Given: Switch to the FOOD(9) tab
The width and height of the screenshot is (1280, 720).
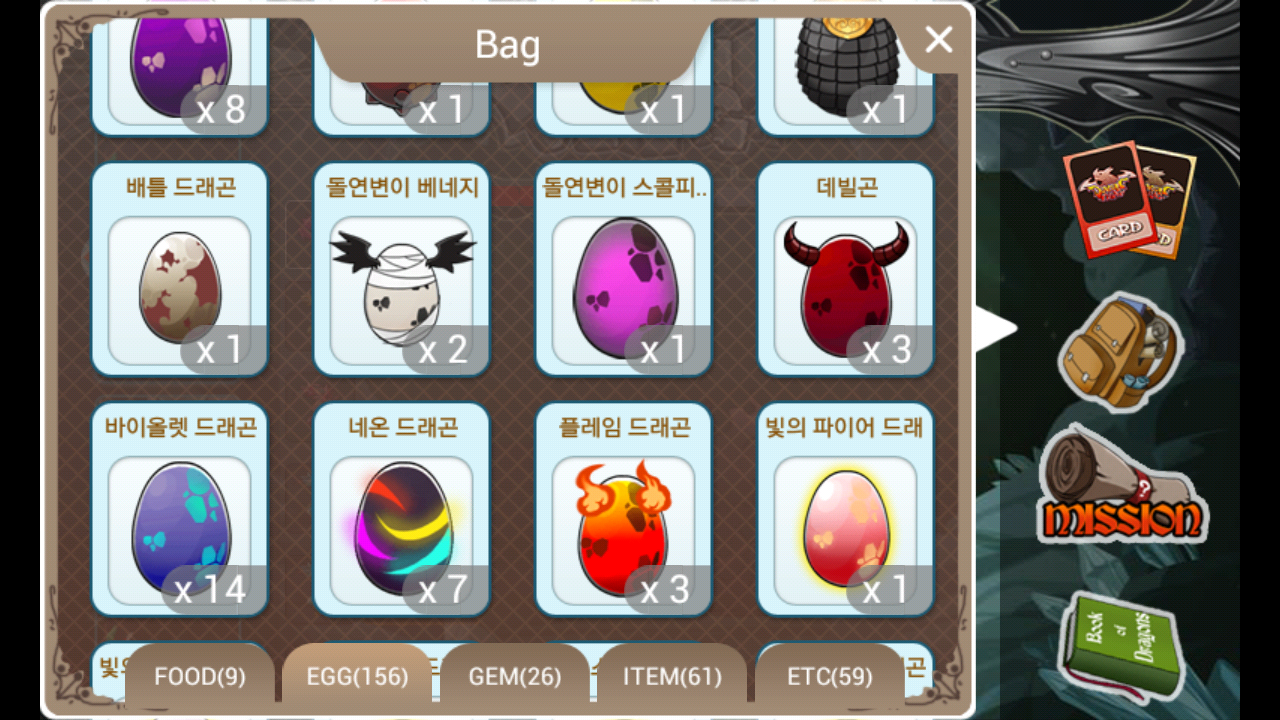Looking at the screenshot, I should coord(200,677).
